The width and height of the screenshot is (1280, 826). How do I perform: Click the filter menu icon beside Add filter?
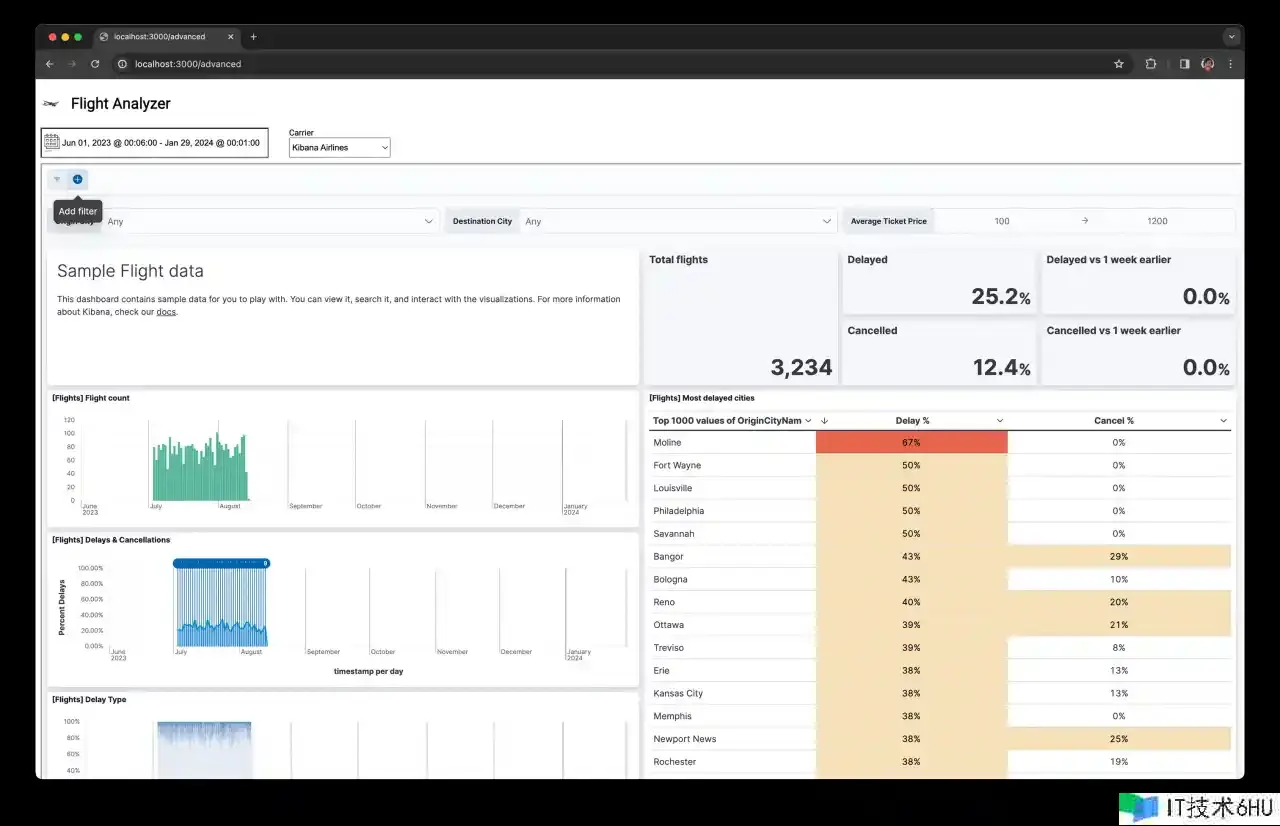[x=57, y=179]
